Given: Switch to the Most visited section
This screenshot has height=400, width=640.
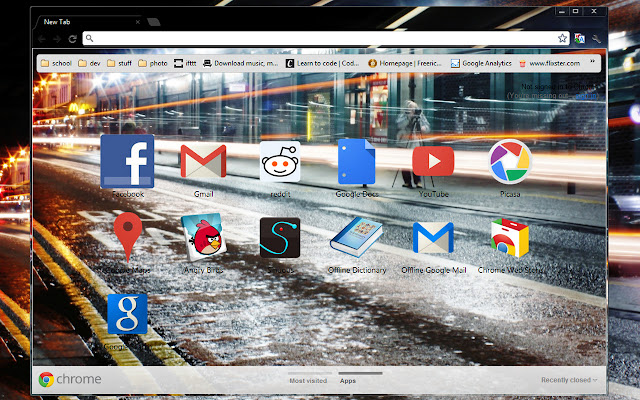Looking at the screenshot, I should (308, 380).
